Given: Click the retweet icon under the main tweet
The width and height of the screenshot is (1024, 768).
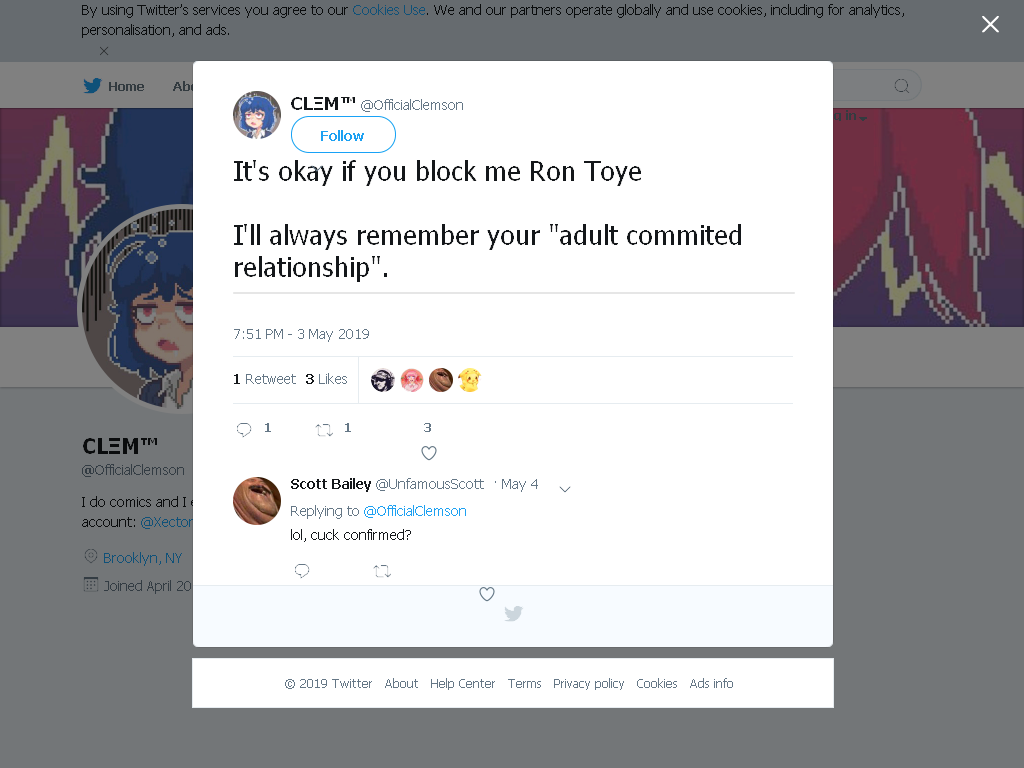Looking at the screenshot, I should pos(324,429).
